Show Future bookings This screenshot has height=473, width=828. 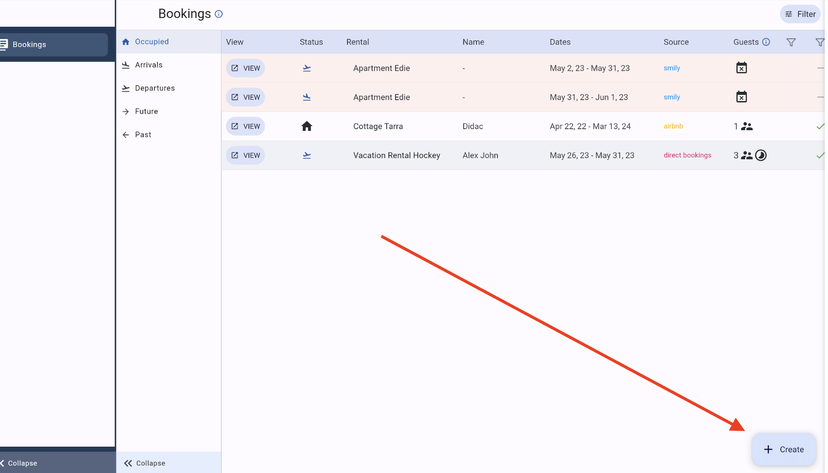click(x=146, y=111)
